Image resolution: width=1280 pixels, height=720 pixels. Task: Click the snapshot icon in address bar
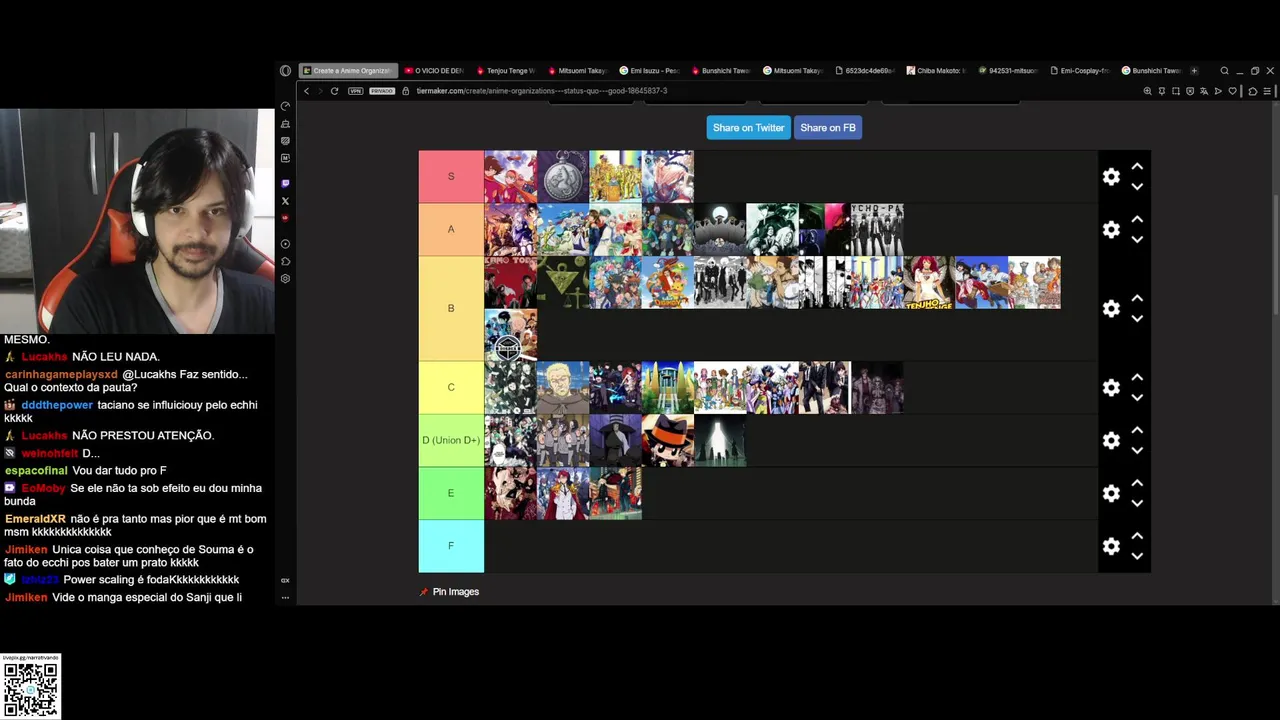pyautogui.click(x=1176, y=91)
